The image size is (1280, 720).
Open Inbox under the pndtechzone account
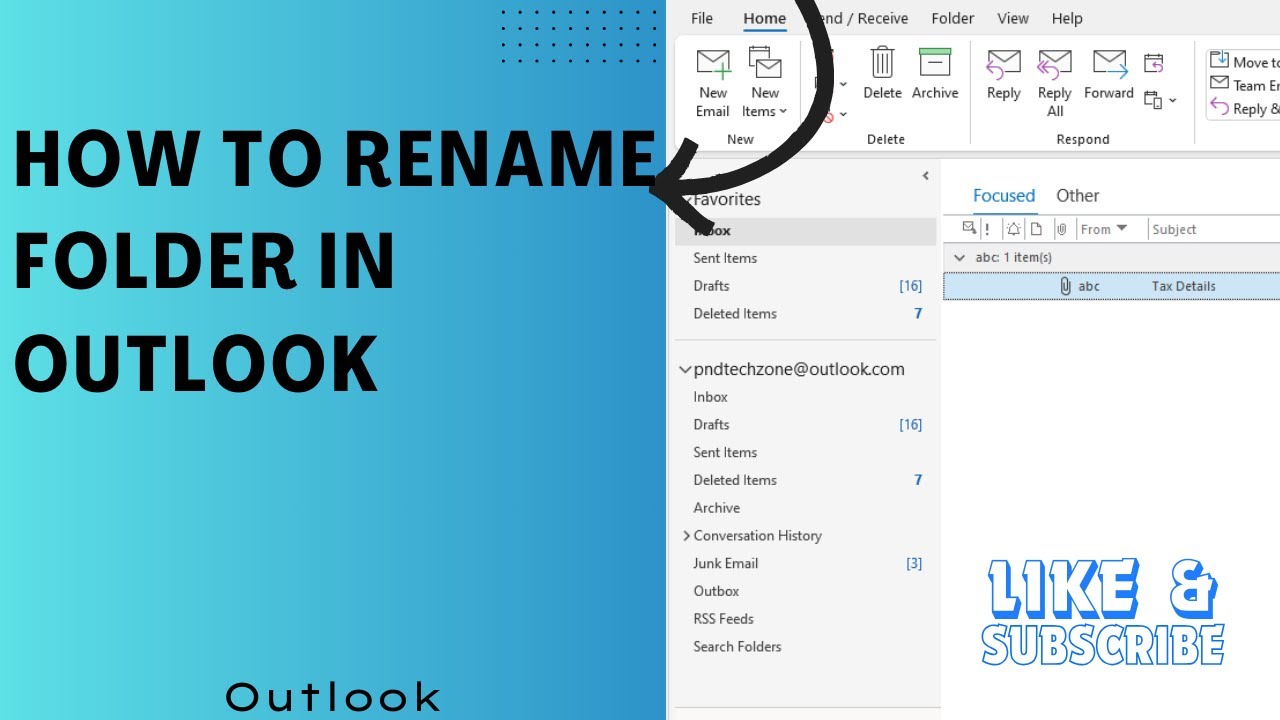coord(711,397)
